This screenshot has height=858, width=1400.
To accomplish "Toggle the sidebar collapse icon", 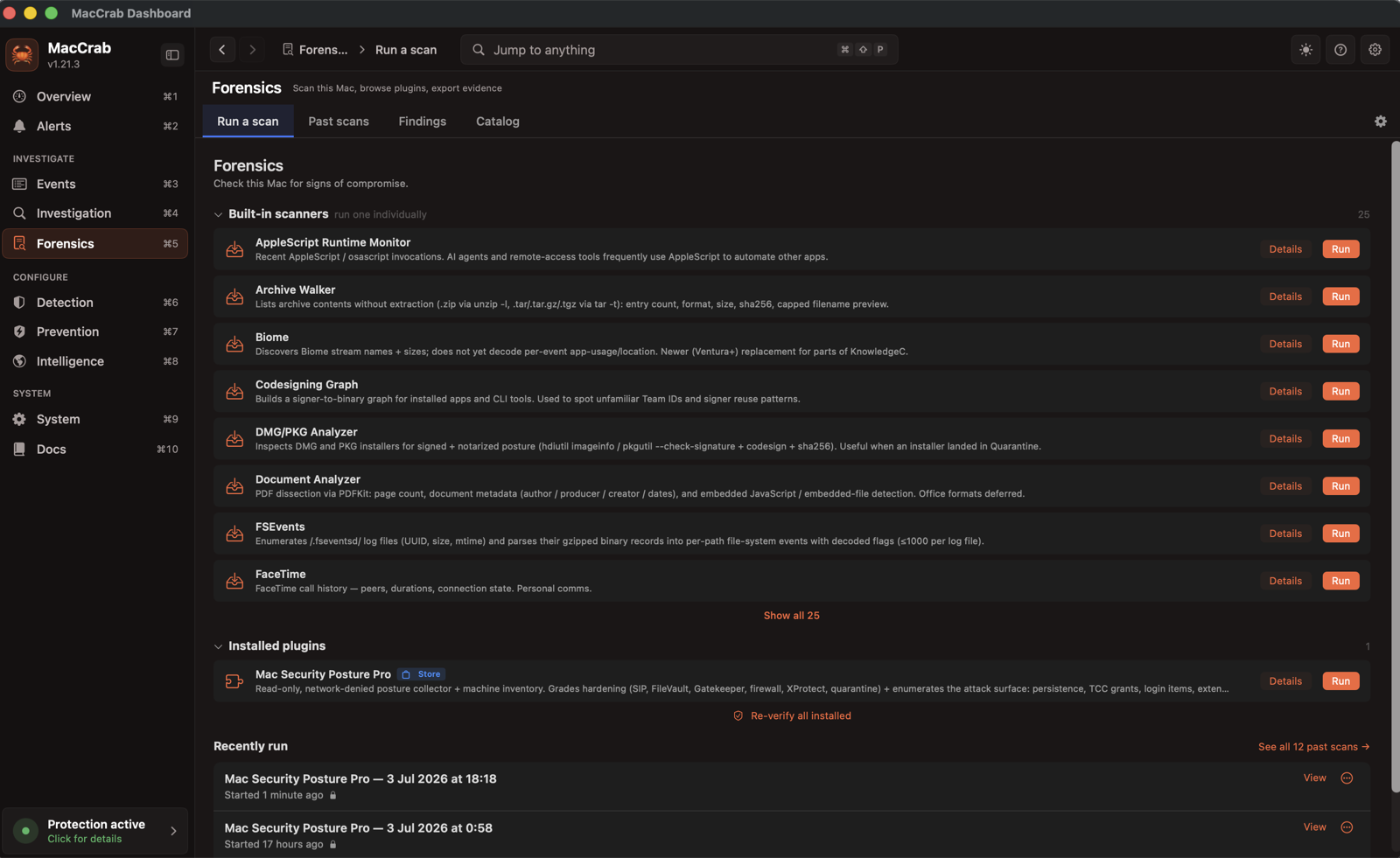I will (x=172, y=55).
